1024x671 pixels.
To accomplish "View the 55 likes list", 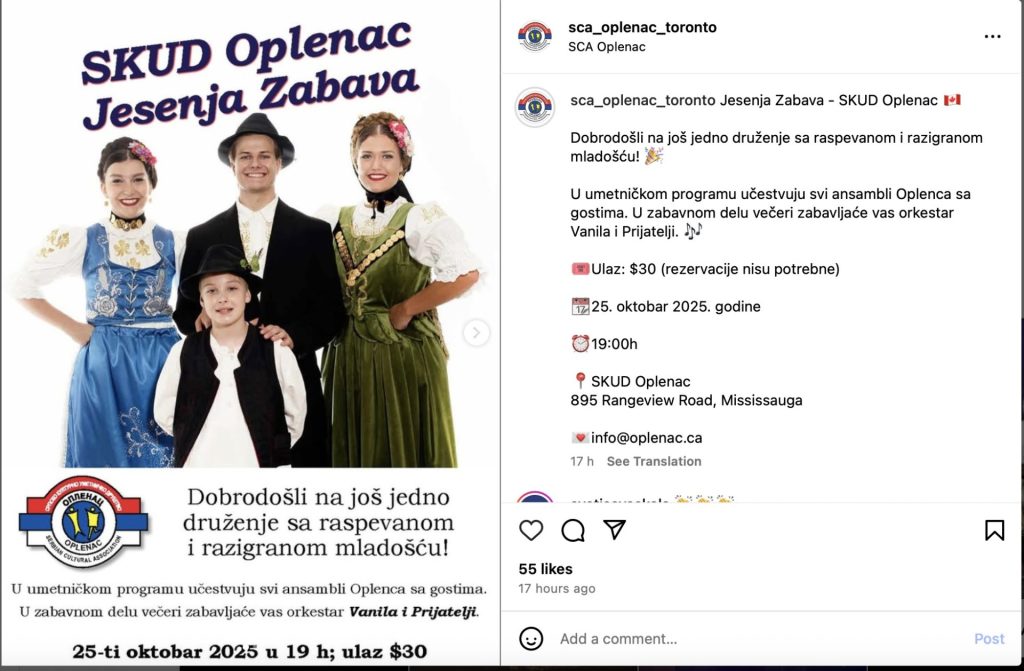I will (545, 569).
